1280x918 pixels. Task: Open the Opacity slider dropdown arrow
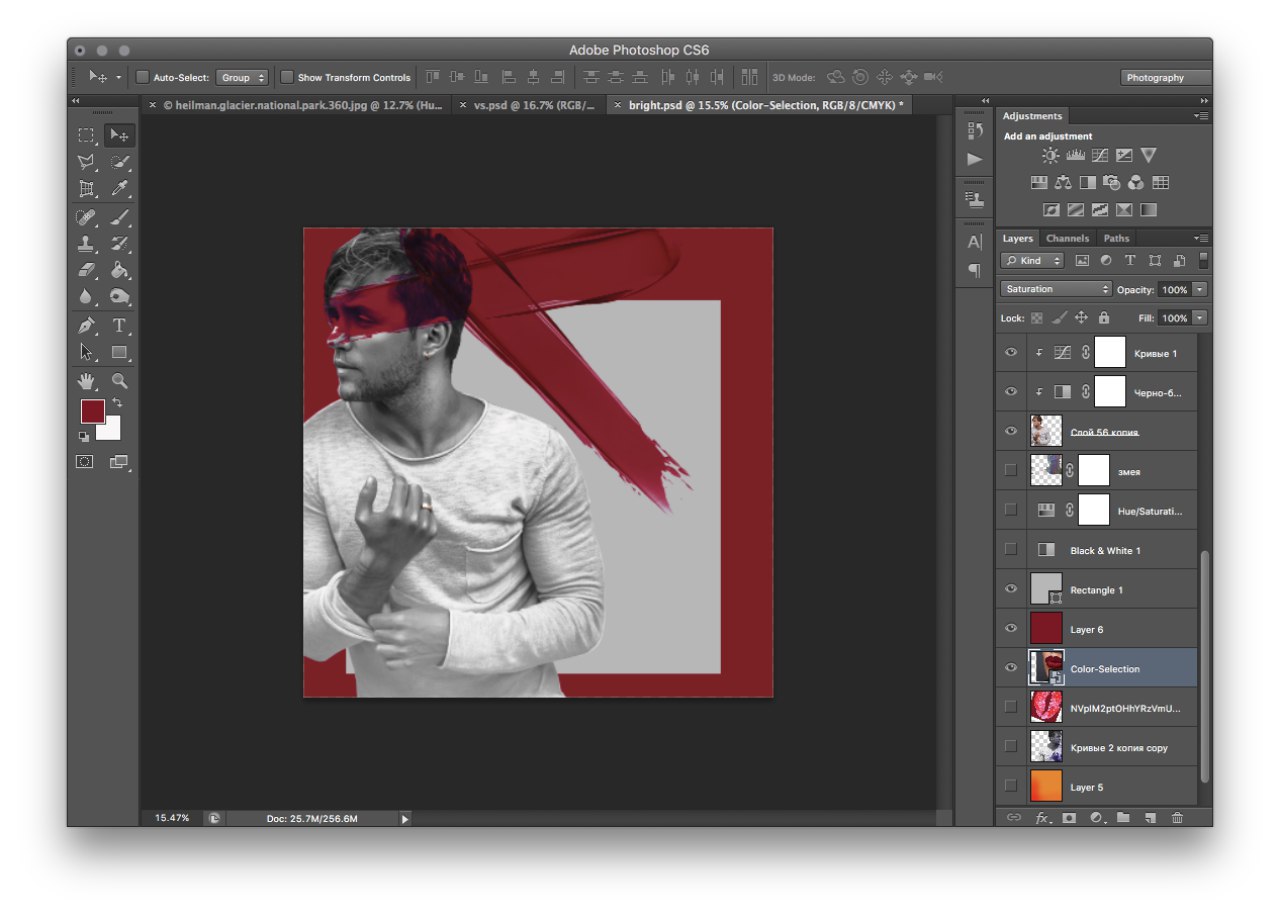coord(1199,289)
